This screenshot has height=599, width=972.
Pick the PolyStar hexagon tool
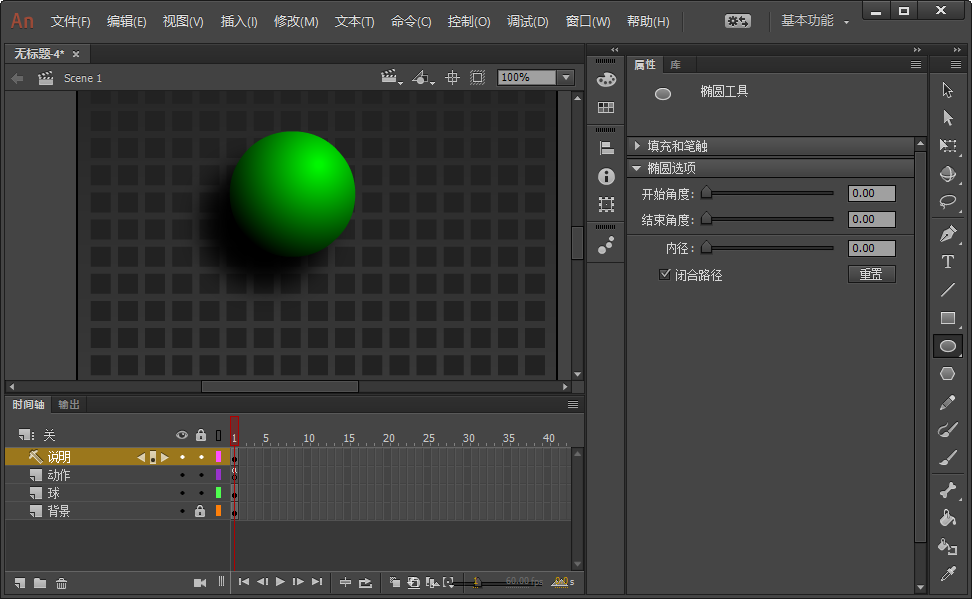(x=947, y=373)
